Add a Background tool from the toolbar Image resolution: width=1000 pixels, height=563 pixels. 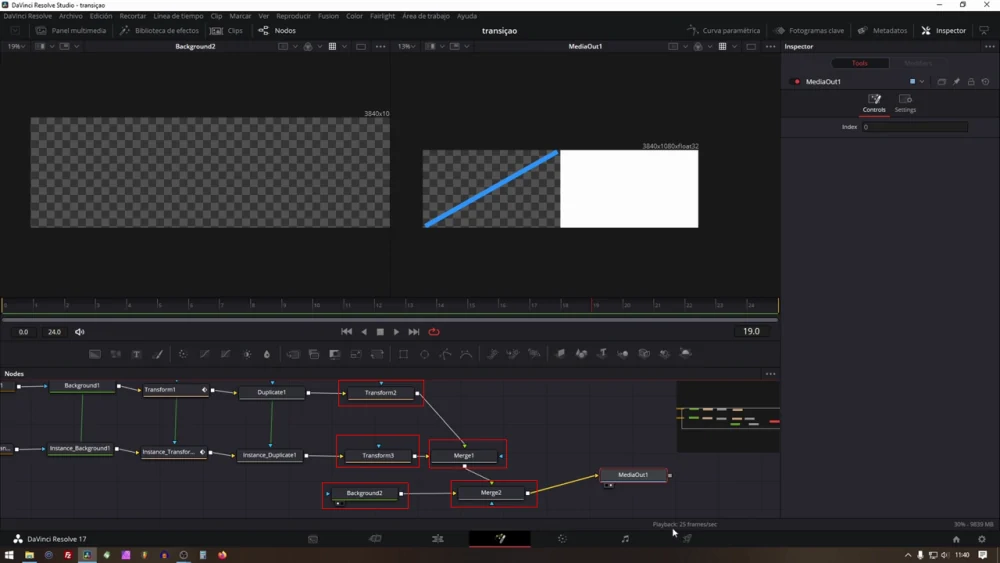coord(95,354)
